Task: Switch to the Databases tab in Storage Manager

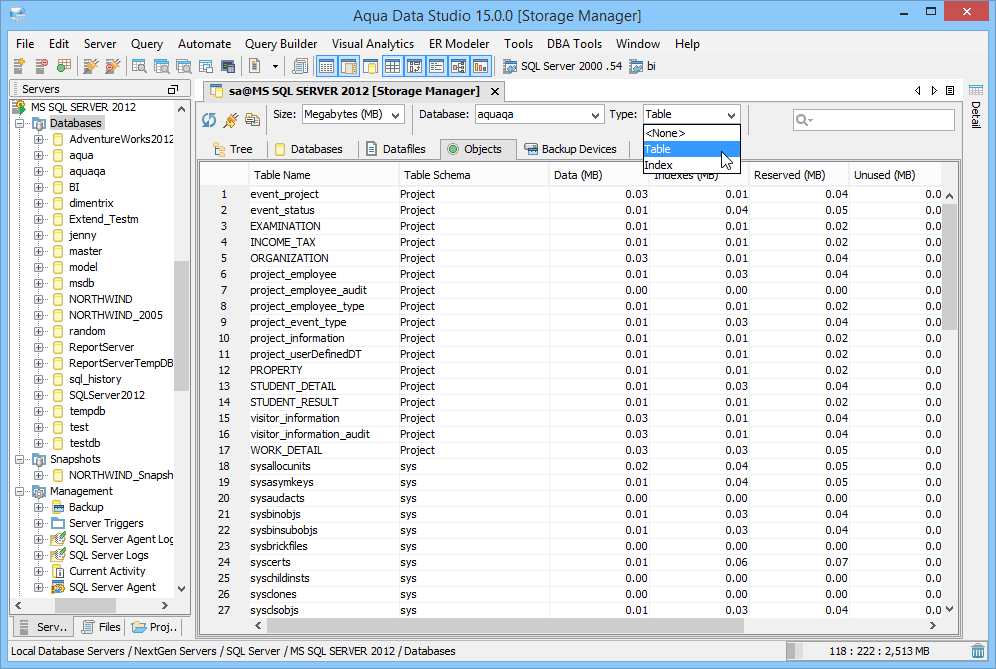Action: (309, 149)
